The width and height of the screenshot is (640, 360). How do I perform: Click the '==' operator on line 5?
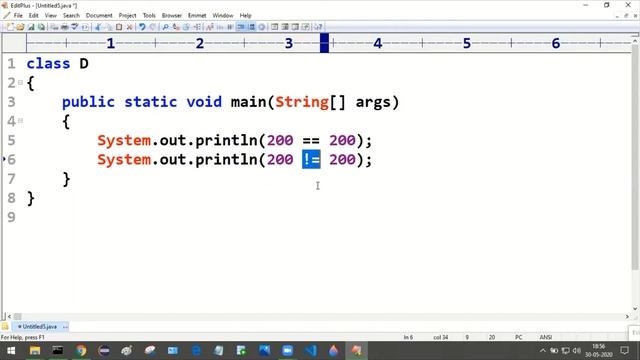pyautogui.click(x=311, y=140)
